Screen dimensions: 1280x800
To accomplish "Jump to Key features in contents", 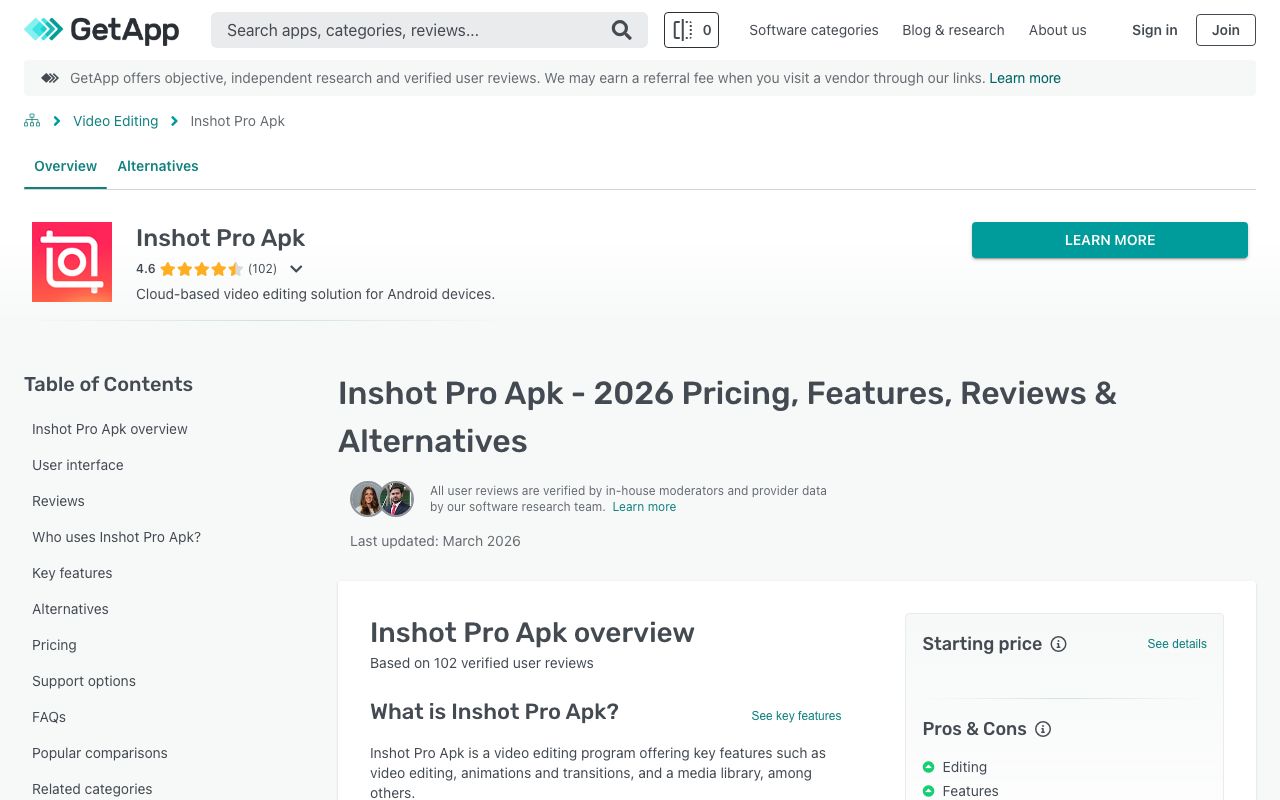I will 72,573.
